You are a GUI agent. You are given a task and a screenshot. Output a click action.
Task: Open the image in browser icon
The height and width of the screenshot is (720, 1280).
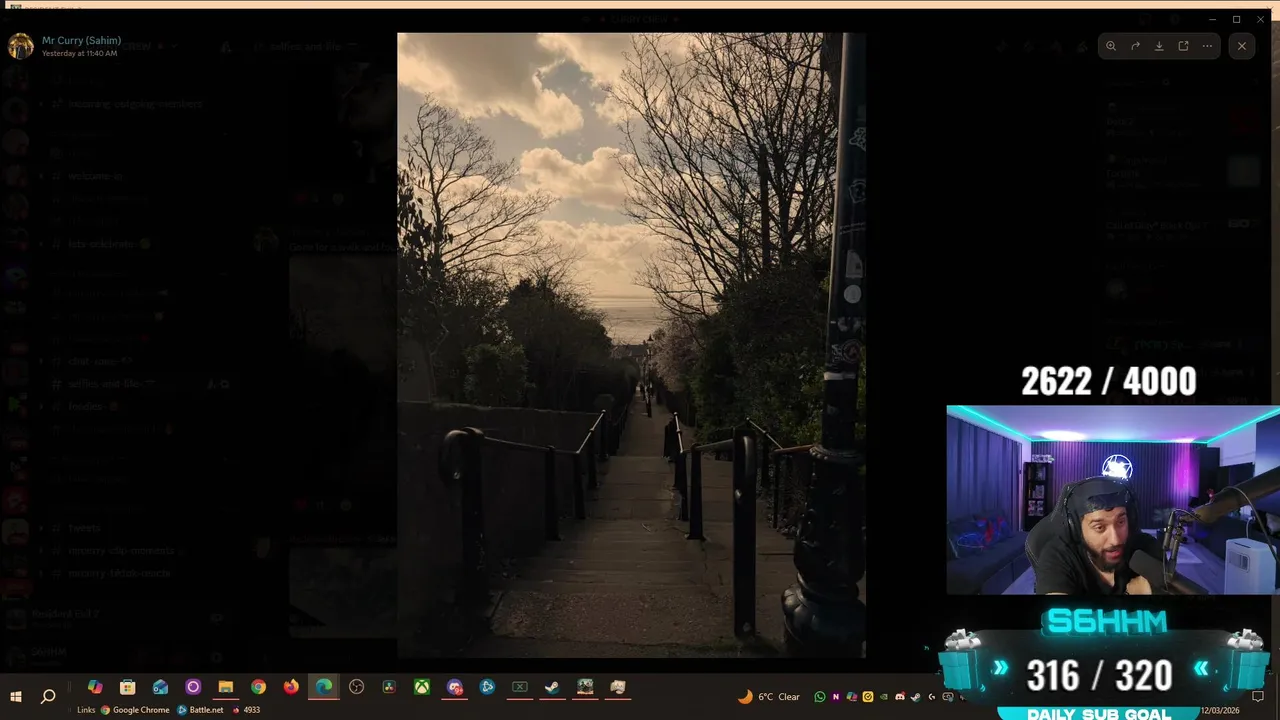[x=1183, y=46]
